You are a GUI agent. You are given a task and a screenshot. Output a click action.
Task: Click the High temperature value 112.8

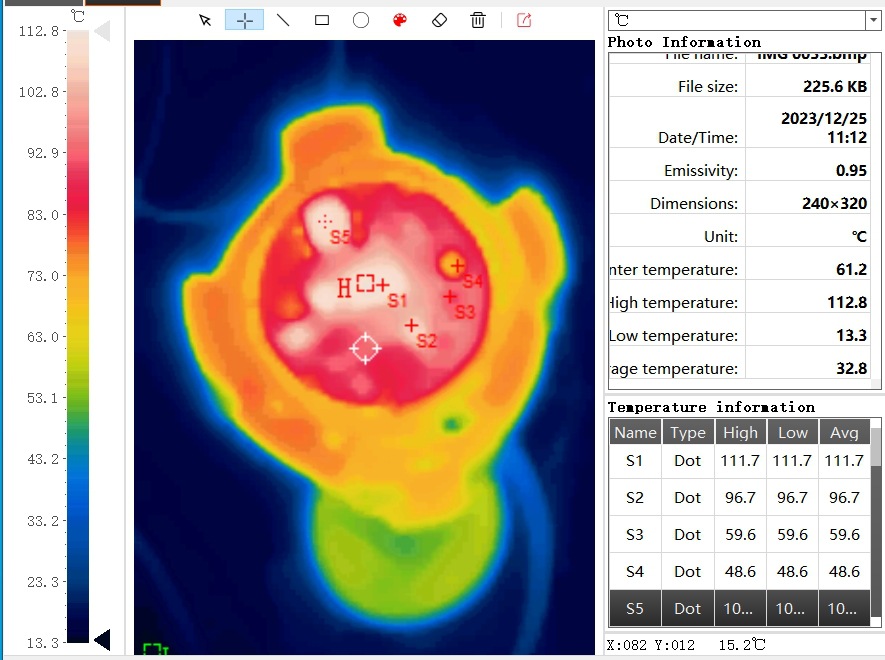click(847, 303)
